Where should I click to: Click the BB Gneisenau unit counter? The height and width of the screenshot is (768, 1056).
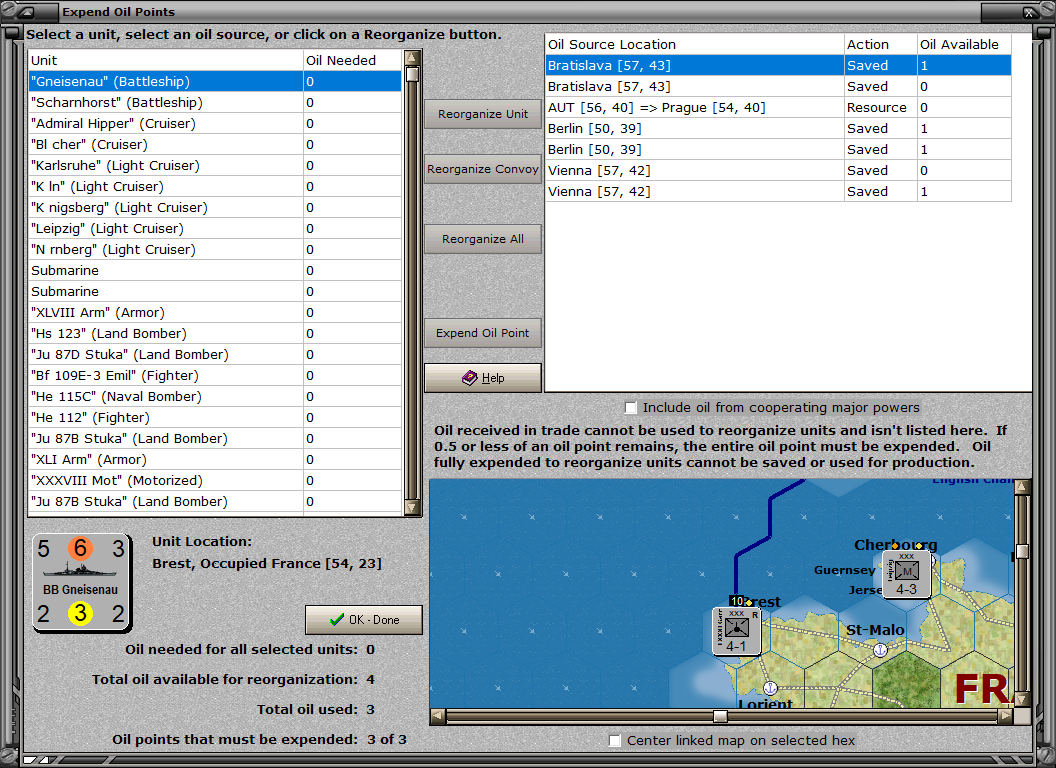[x=82, y=583]
